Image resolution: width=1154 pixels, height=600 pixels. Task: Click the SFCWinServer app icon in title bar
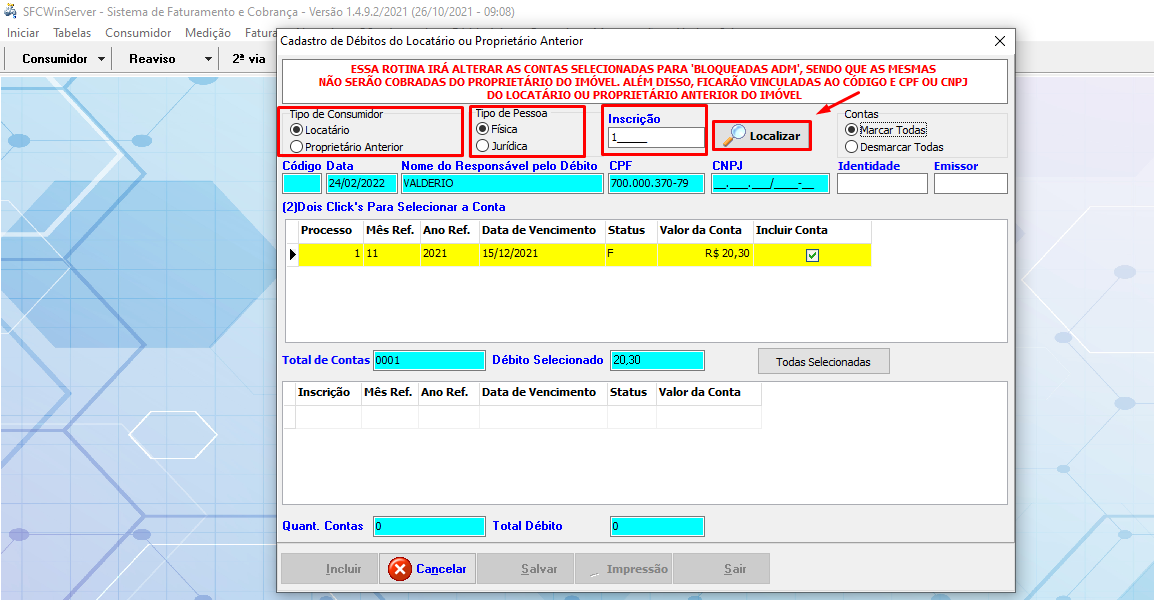coord(10,12)
